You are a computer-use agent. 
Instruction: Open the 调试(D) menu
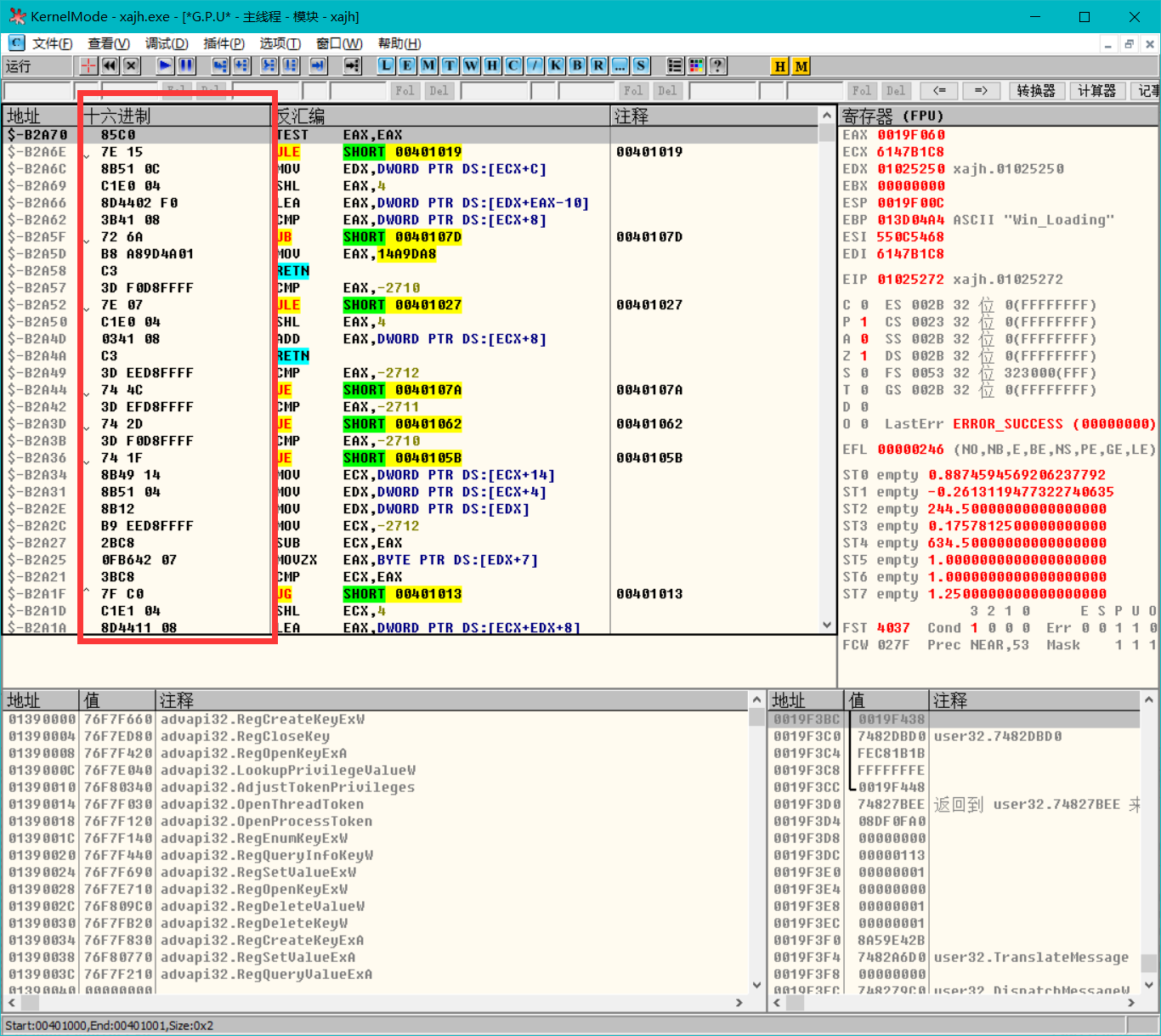pyautogui.click(x=167, y=43)
